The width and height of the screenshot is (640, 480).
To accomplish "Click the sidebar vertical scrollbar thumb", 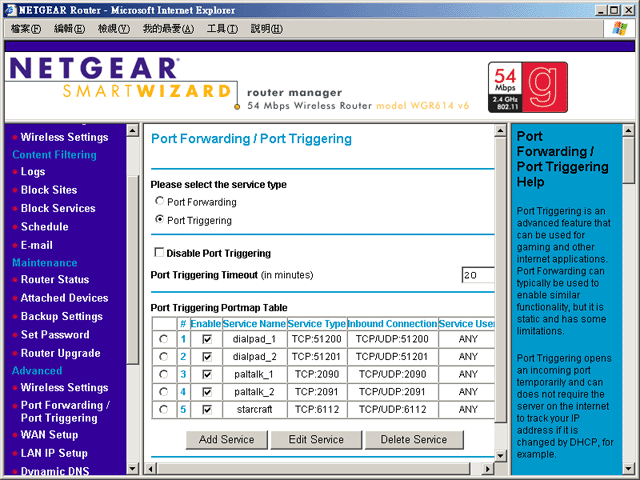I will (133, 269).
